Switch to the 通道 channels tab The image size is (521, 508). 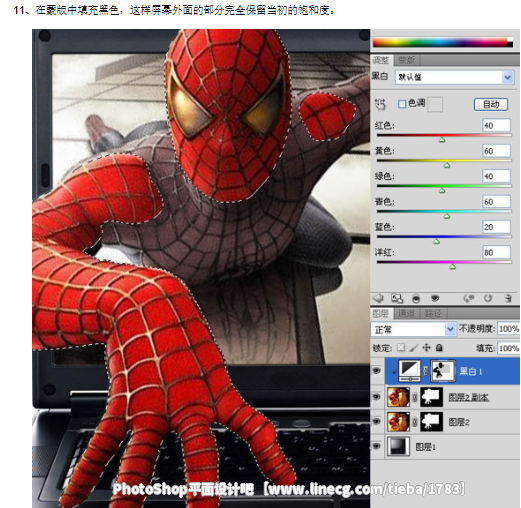point(406,313)
